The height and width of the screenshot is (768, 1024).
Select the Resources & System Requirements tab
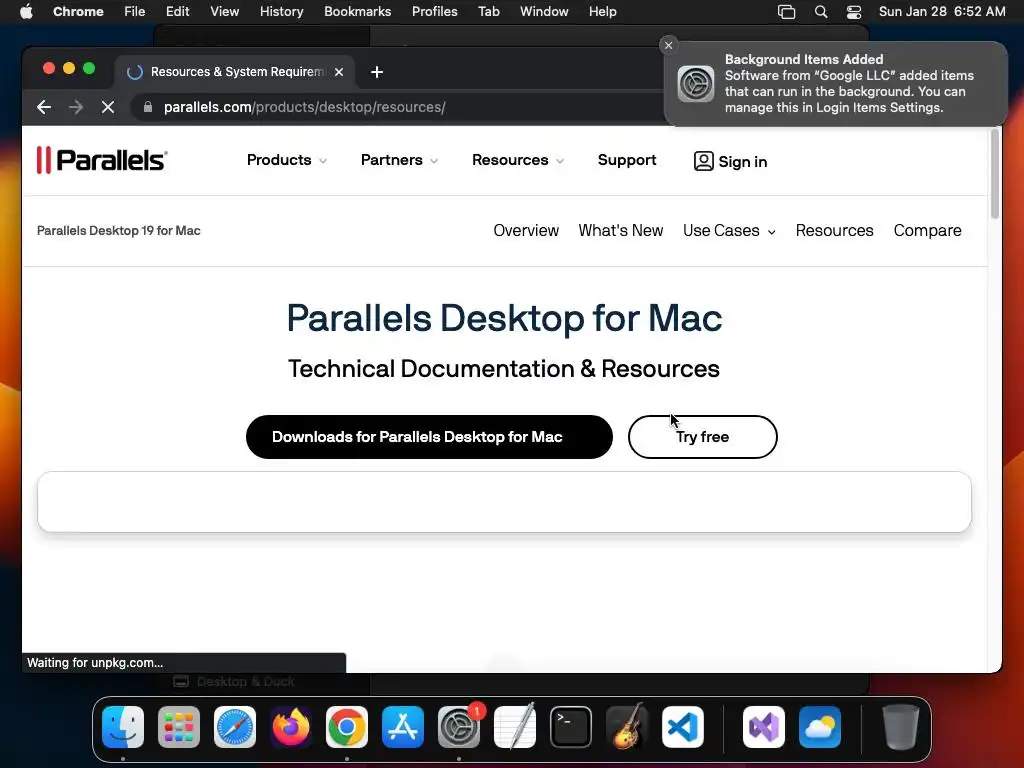click(235, 72)
